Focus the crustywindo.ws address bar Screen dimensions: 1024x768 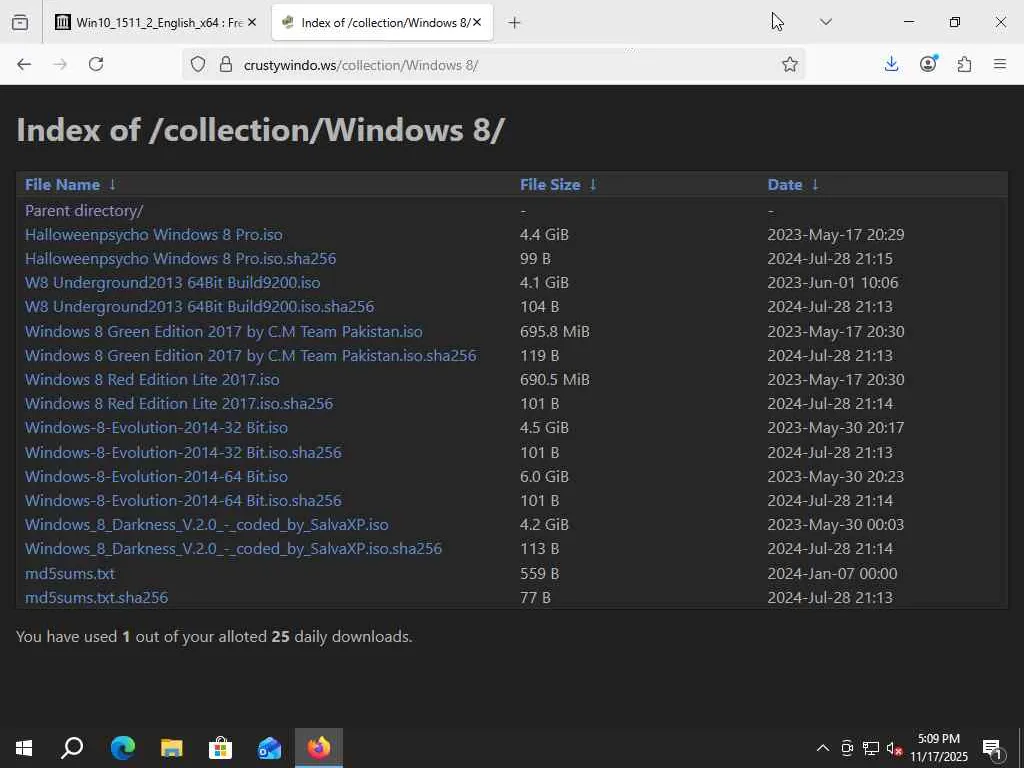tap(496, 65)
